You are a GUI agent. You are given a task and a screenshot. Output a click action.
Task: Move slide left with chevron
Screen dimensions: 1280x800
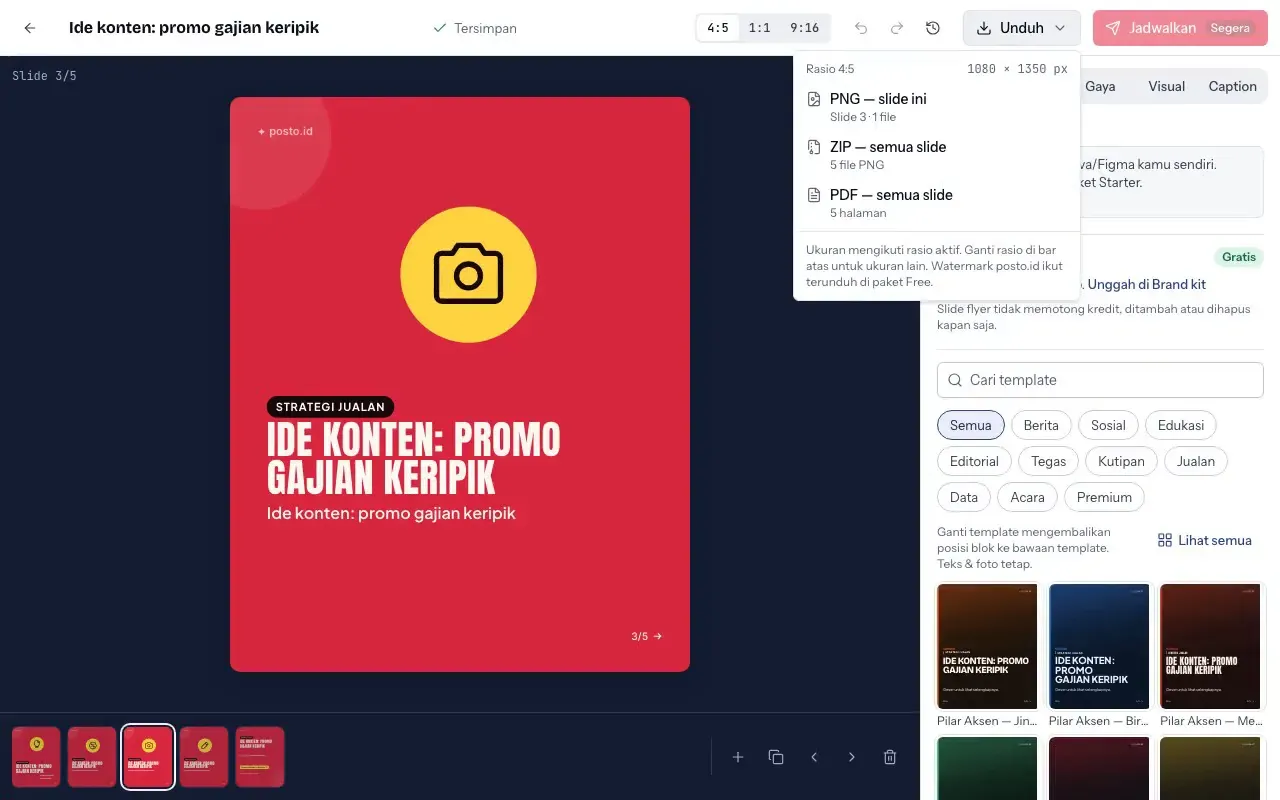pos(814,757)
